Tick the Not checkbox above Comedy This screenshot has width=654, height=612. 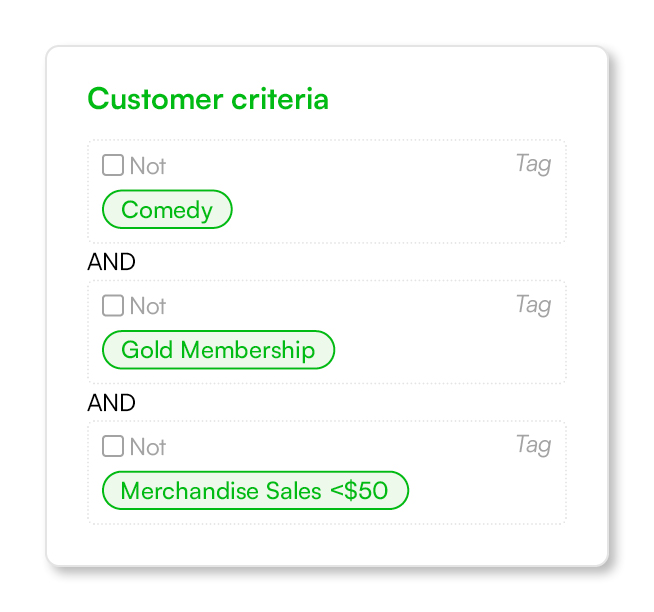pyautogui.click(x=113, y=165)
